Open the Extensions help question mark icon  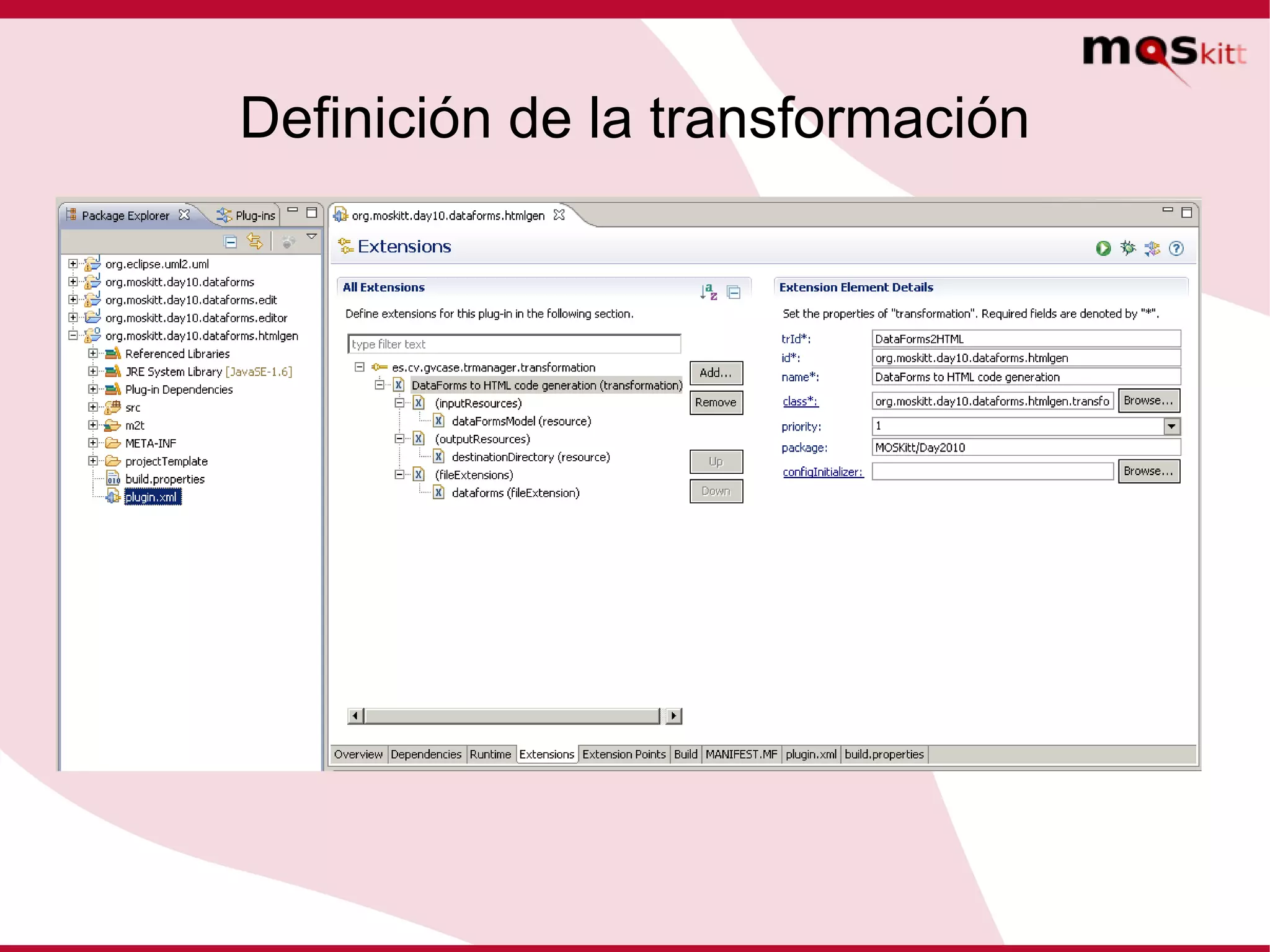1176,249
